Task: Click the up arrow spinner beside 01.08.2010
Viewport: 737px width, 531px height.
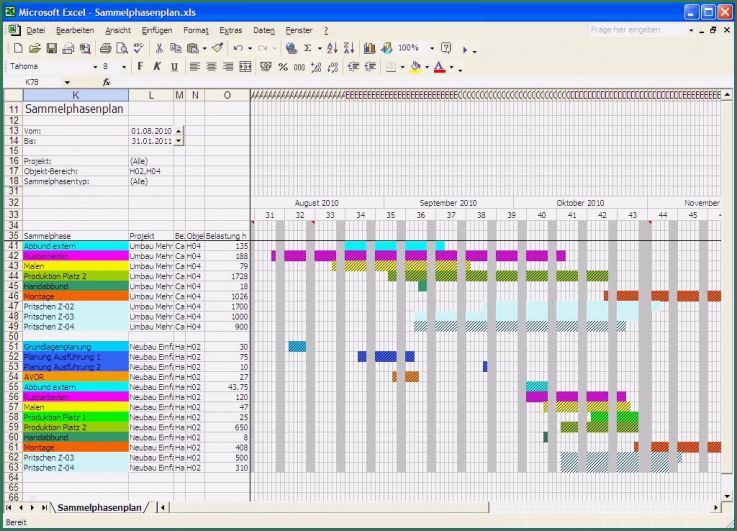Action: pyautogui.click(x=179, y=129)
